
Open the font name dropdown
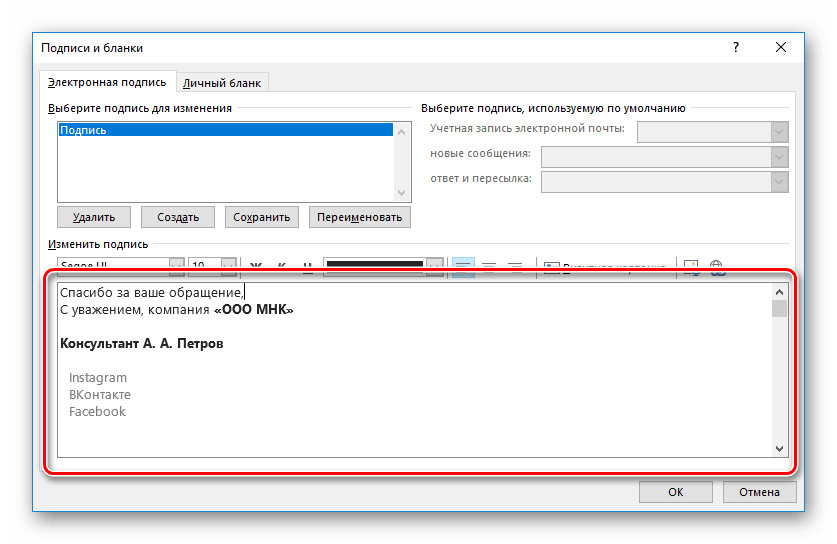(x=176, y=266)
